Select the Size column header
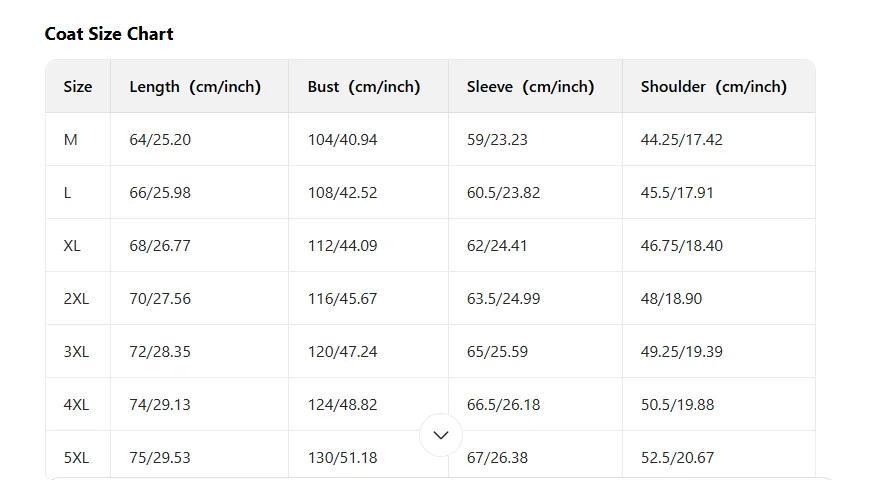The image size is (887, 480). pos(78,87)
